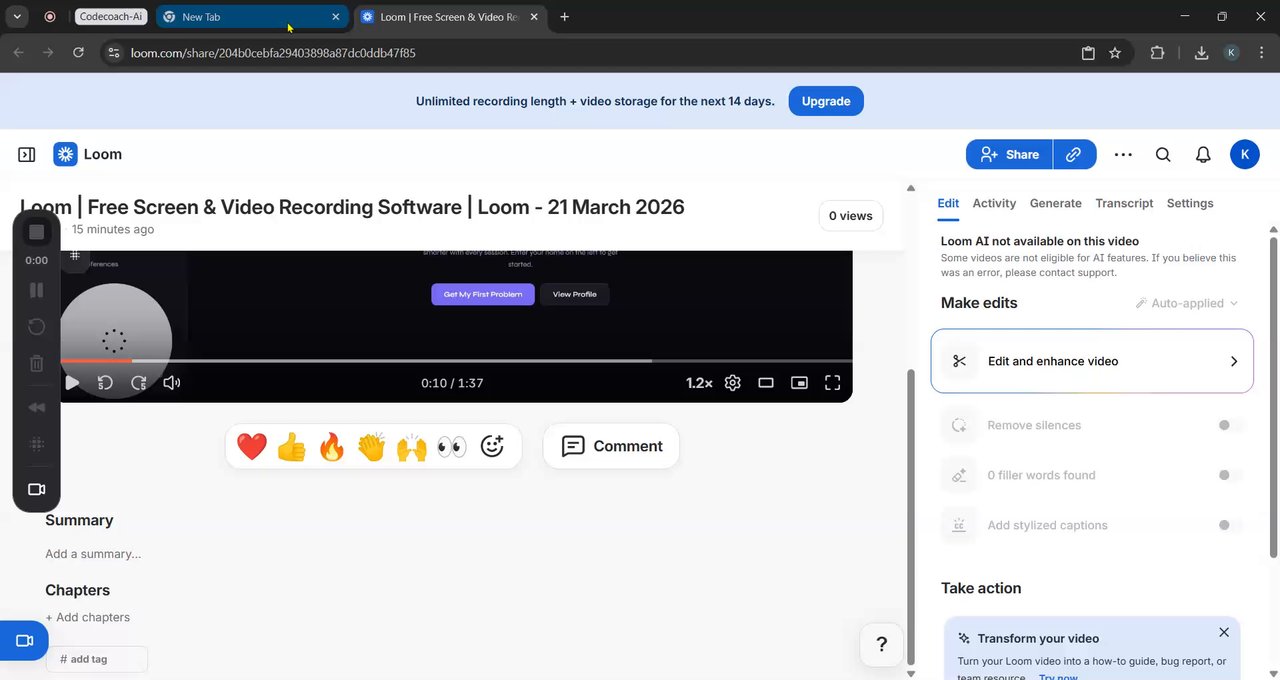Toggle Remove silences switch
1280x680 pixels.
tap(1230, 425)
